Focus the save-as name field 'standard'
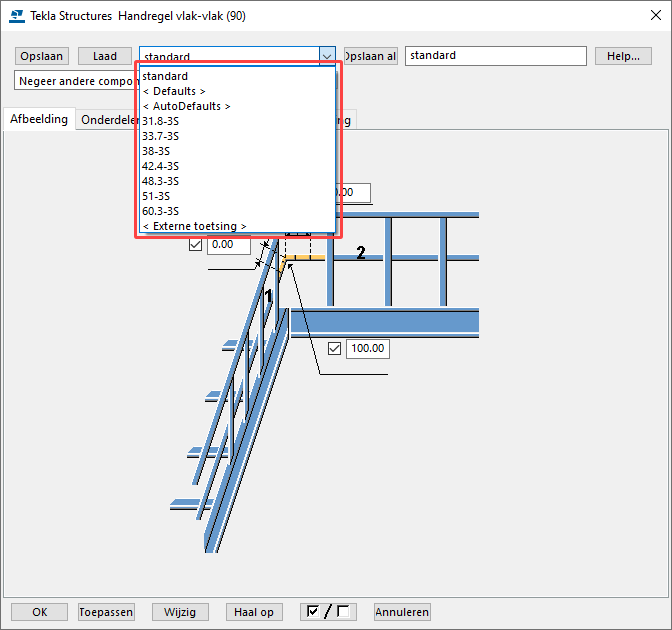The height and width of the screenshot is (630, 672). tap(496, 56)
